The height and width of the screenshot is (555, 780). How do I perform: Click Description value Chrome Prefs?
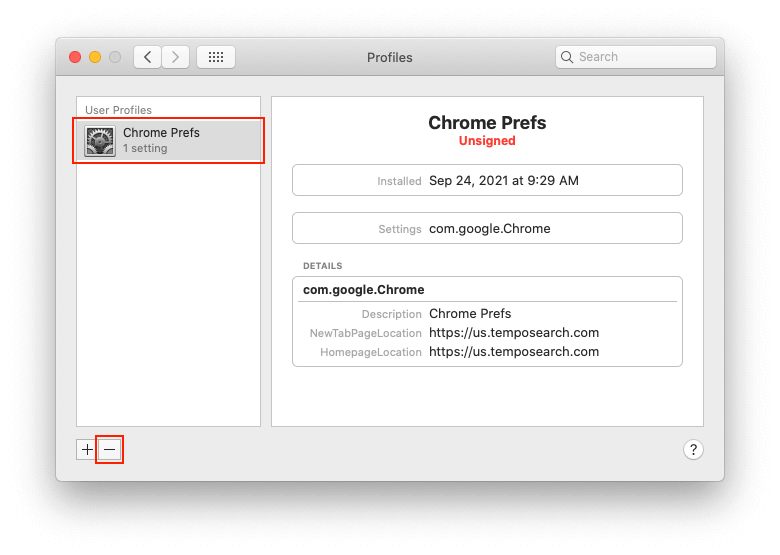(470, 314)
